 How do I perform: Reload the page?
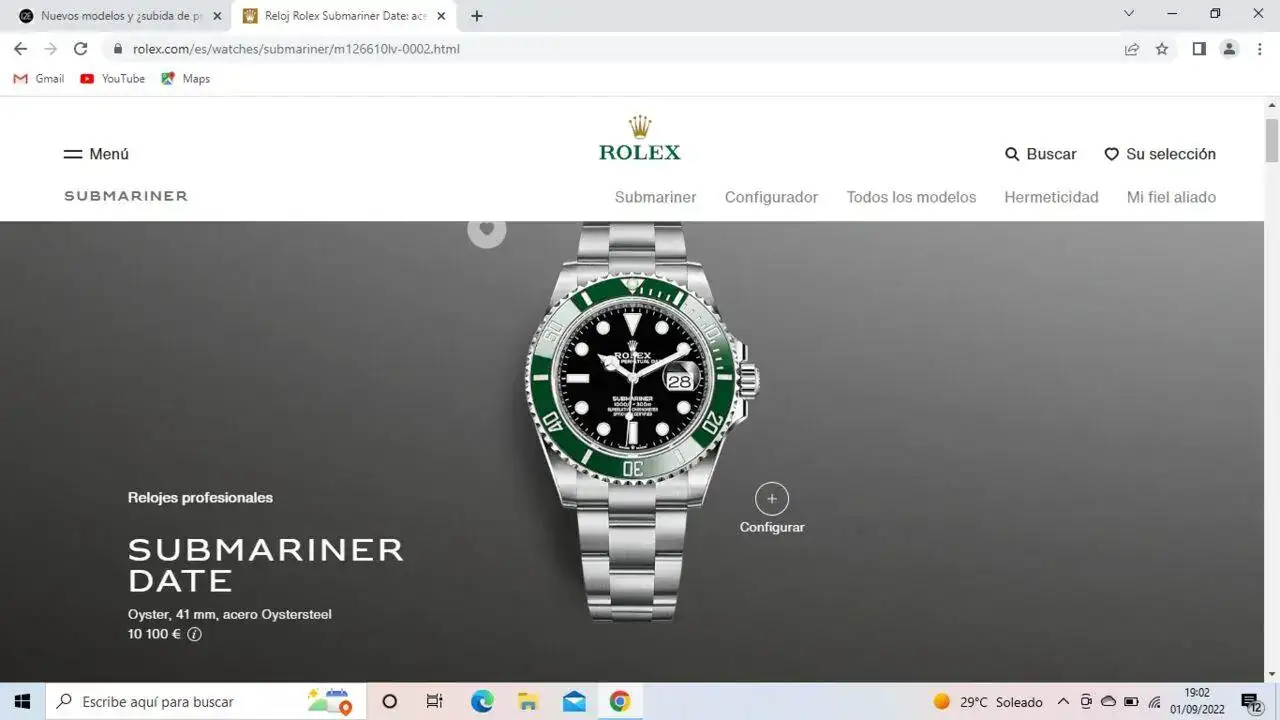pyautogui.click(x=81, y=49)
